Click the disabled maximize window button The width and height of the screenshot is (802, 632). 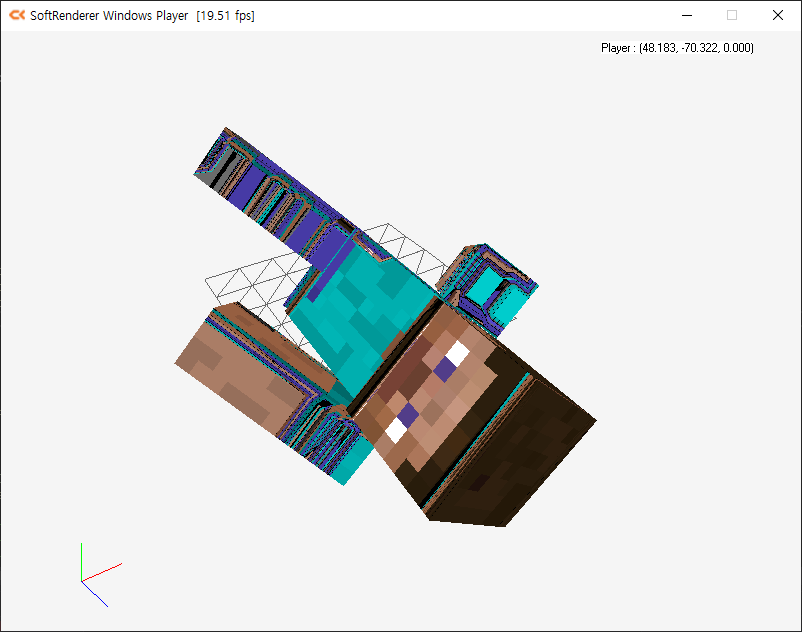tap(732, 15)
